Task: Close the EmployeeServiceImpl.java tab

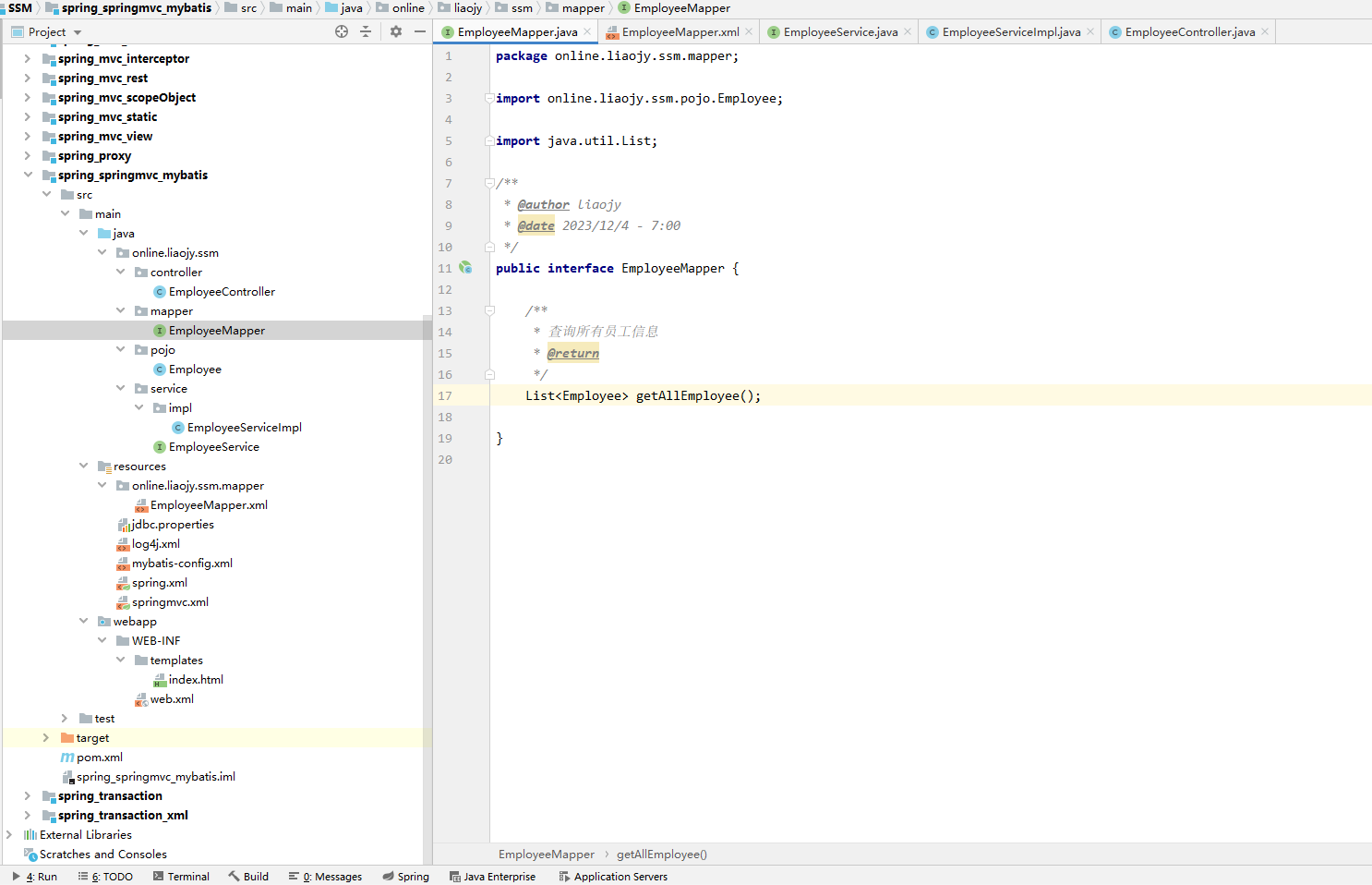Action: tap(1090, 31)
